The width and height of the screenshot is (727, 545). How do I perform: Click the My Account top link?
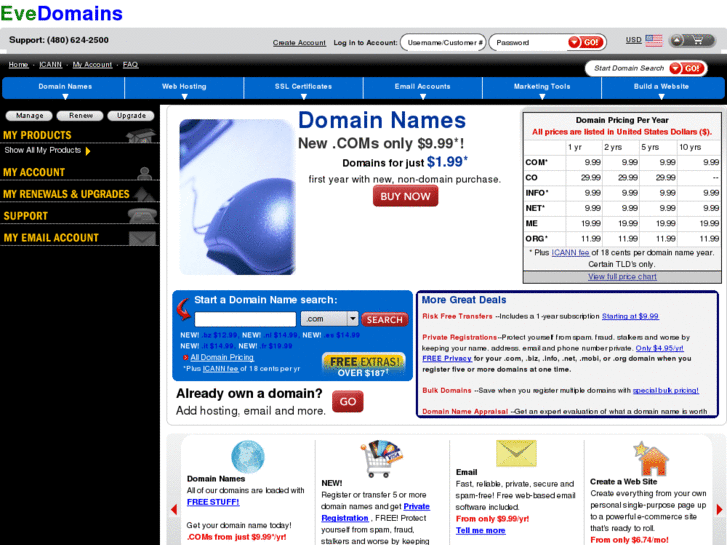[x=92, y=64]
